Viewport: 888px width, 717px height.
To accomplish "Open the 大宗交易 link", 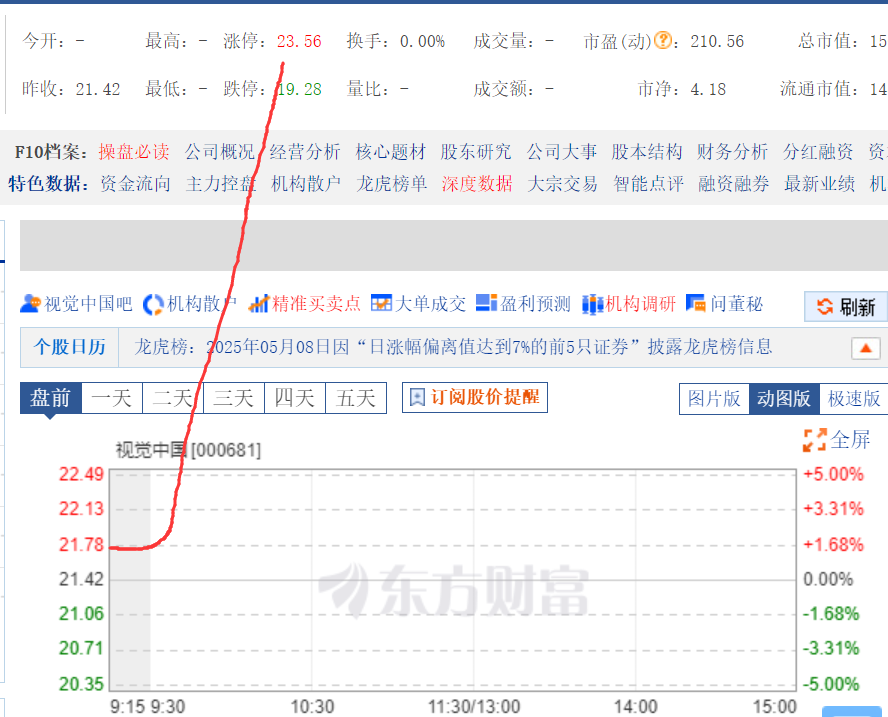I will point(562,183).
